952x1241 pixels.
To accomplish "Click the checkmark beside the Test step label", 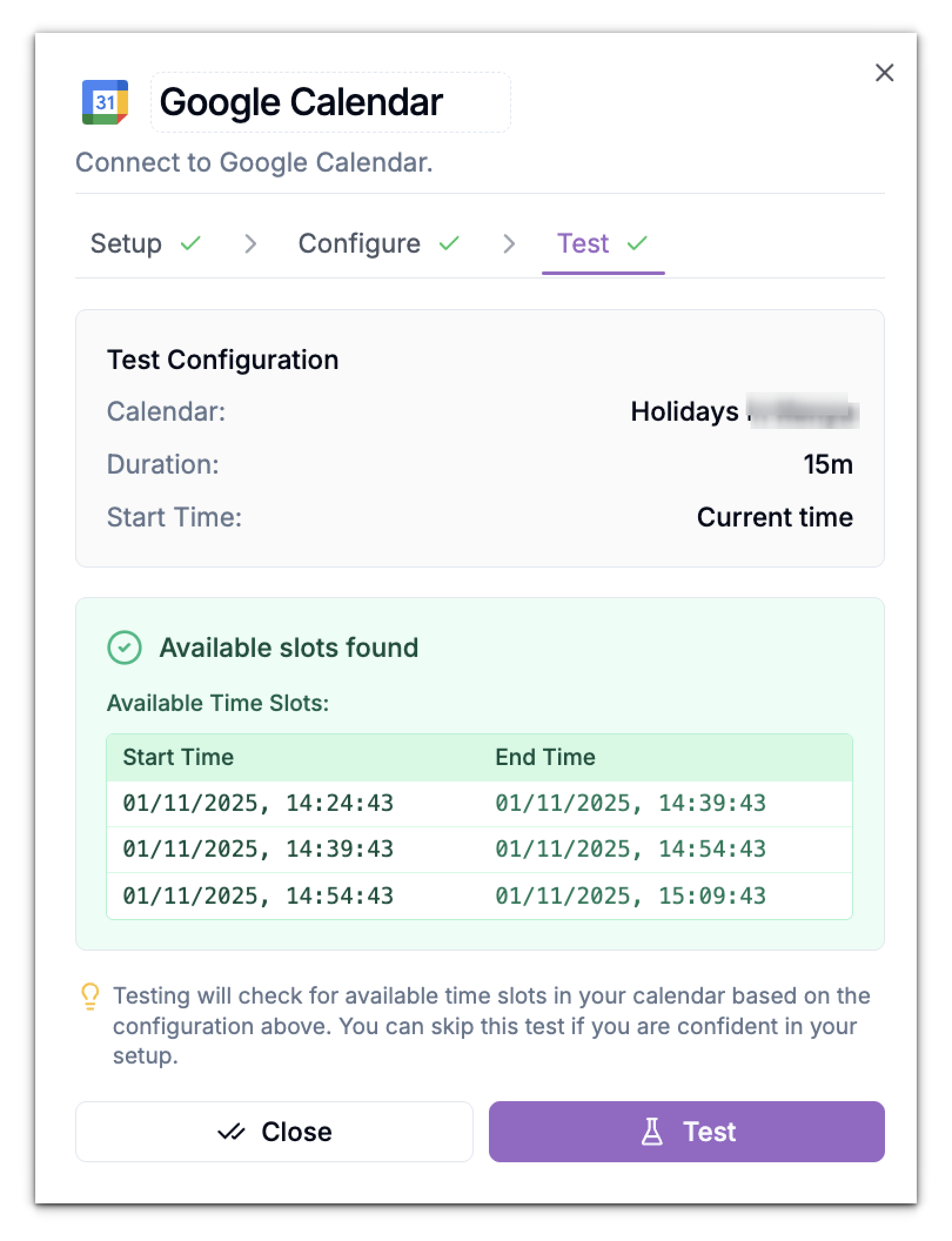I will point(638,243).
